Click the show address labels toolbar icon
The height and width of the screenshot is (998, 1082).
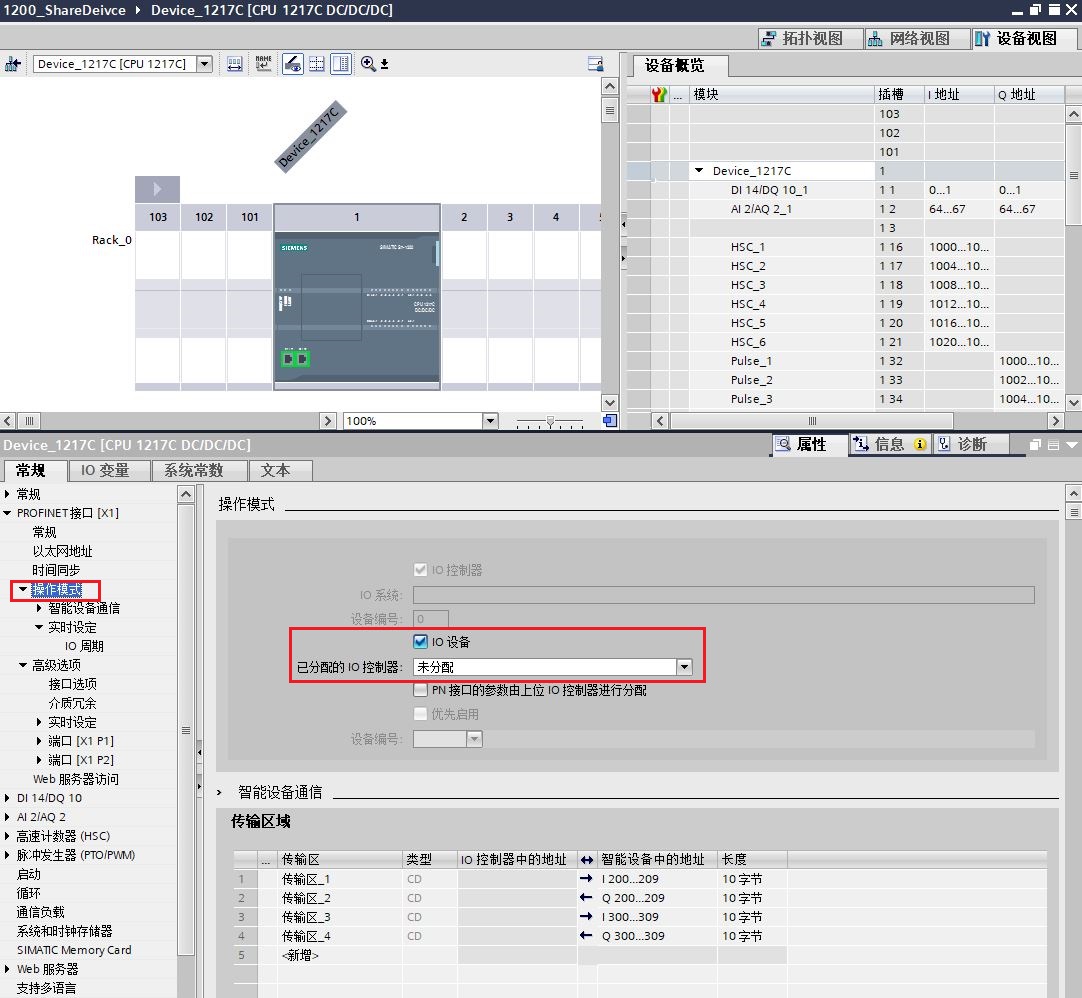[x=235, y=64]
